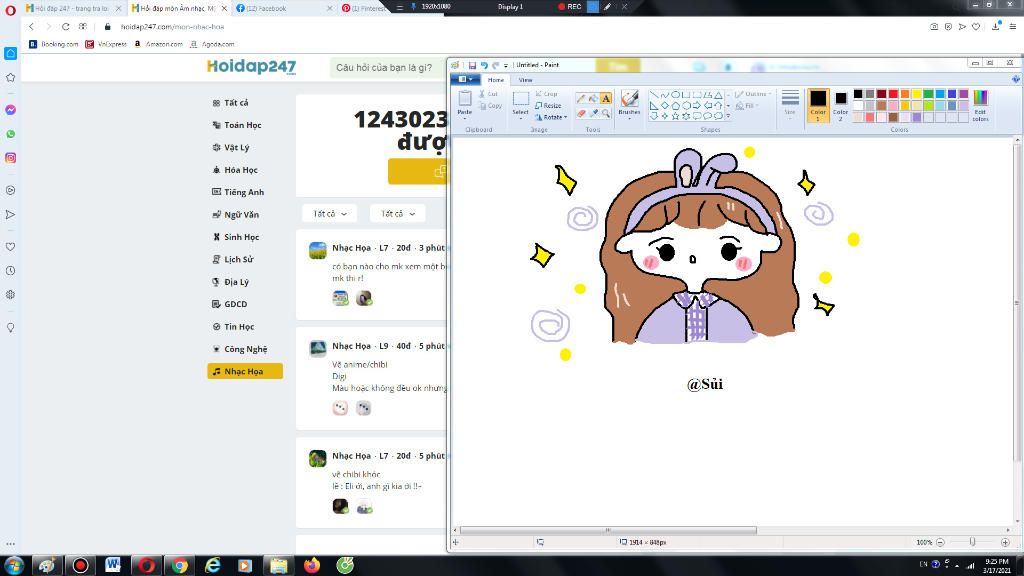
Task: Click Resize in the Image group
Action: pyautogui.click(x=548, y=105)
